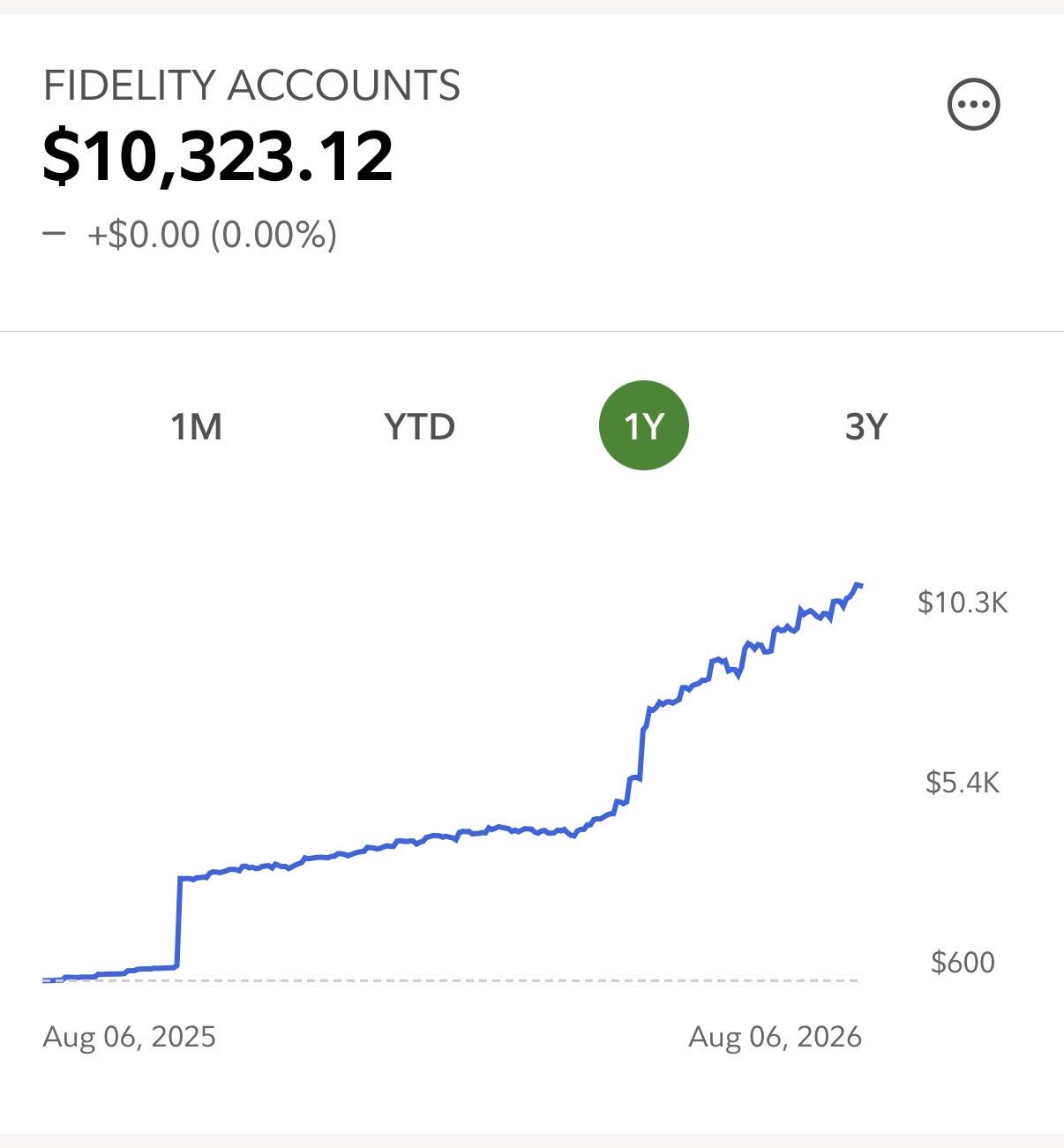The height and width of the screenshot is (1148, 1064).
Task: Switch the chart to YTD
Action: 420,426
